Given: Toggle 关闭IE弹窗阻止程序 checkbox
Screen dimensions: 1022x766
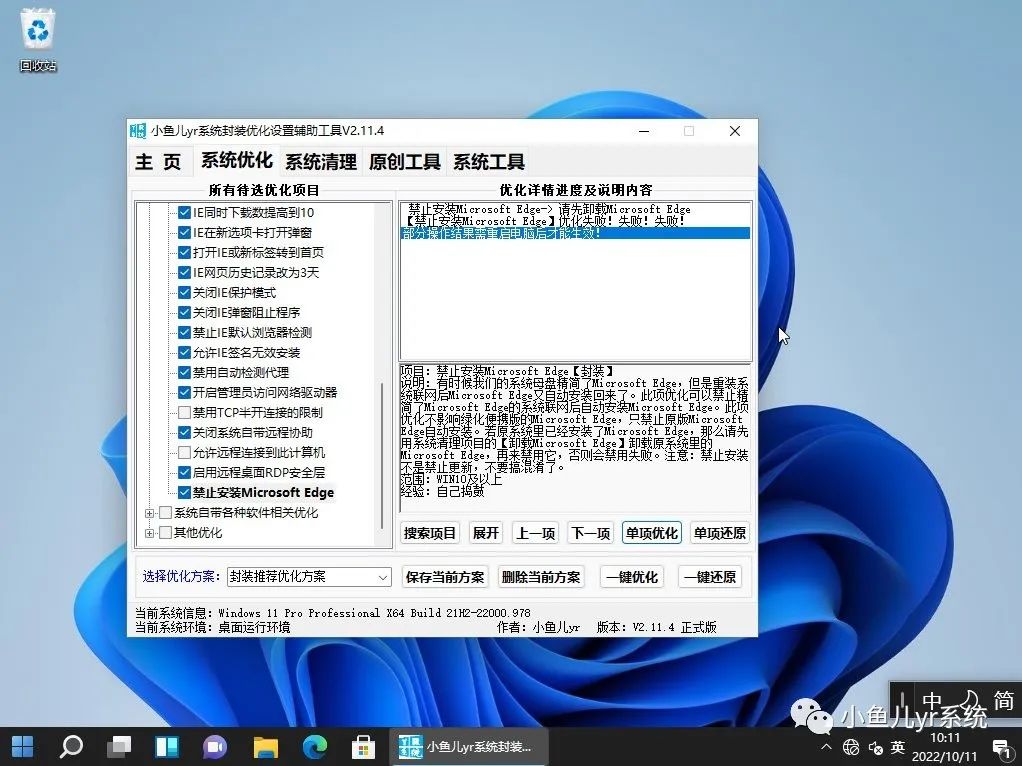Looking at the screenshot, I should [184, 313].
